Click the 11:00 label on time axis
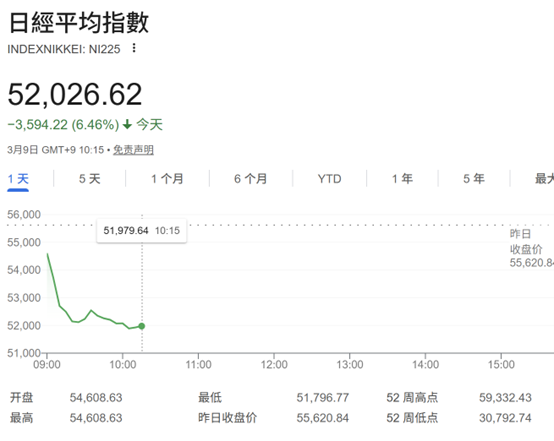This screenshot has width=554, height=441. (x=199, y=365)
